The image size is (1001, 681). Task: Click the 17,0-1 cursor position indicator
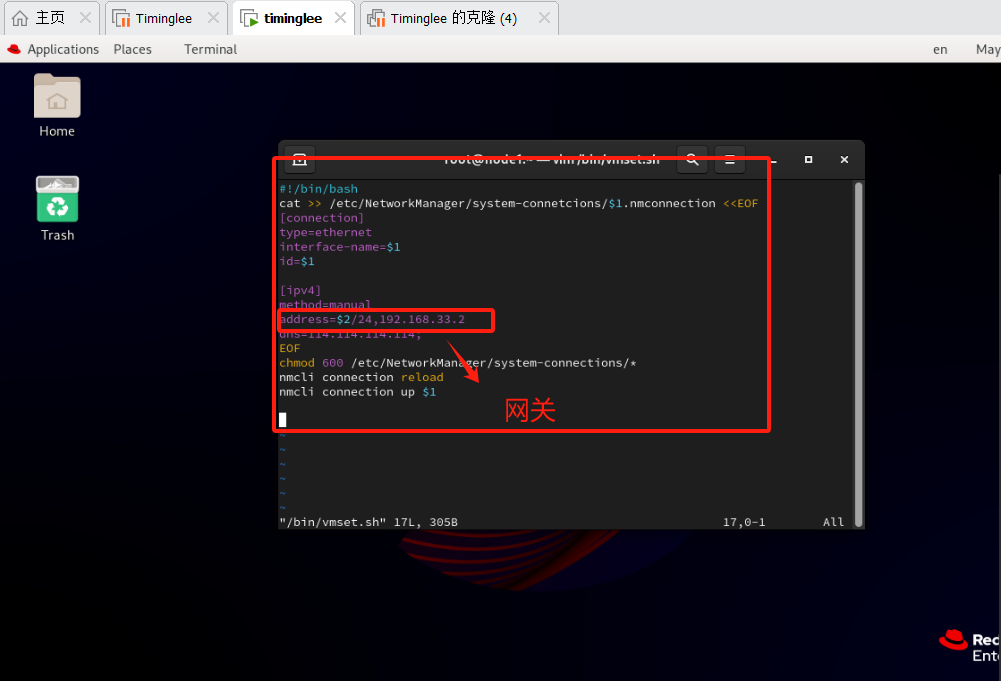744,522
